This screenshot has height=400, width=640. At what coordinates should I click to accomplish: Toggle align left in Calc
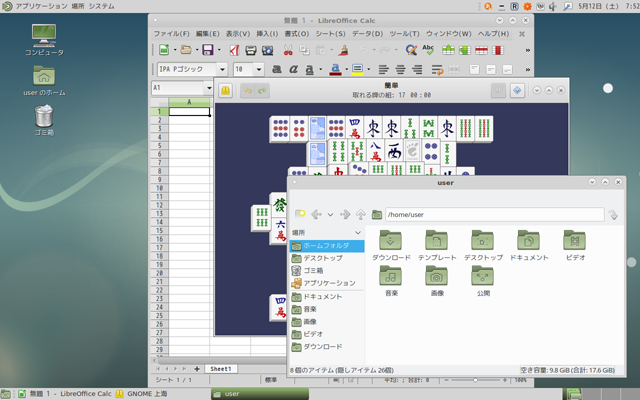[x=383, y=69]
